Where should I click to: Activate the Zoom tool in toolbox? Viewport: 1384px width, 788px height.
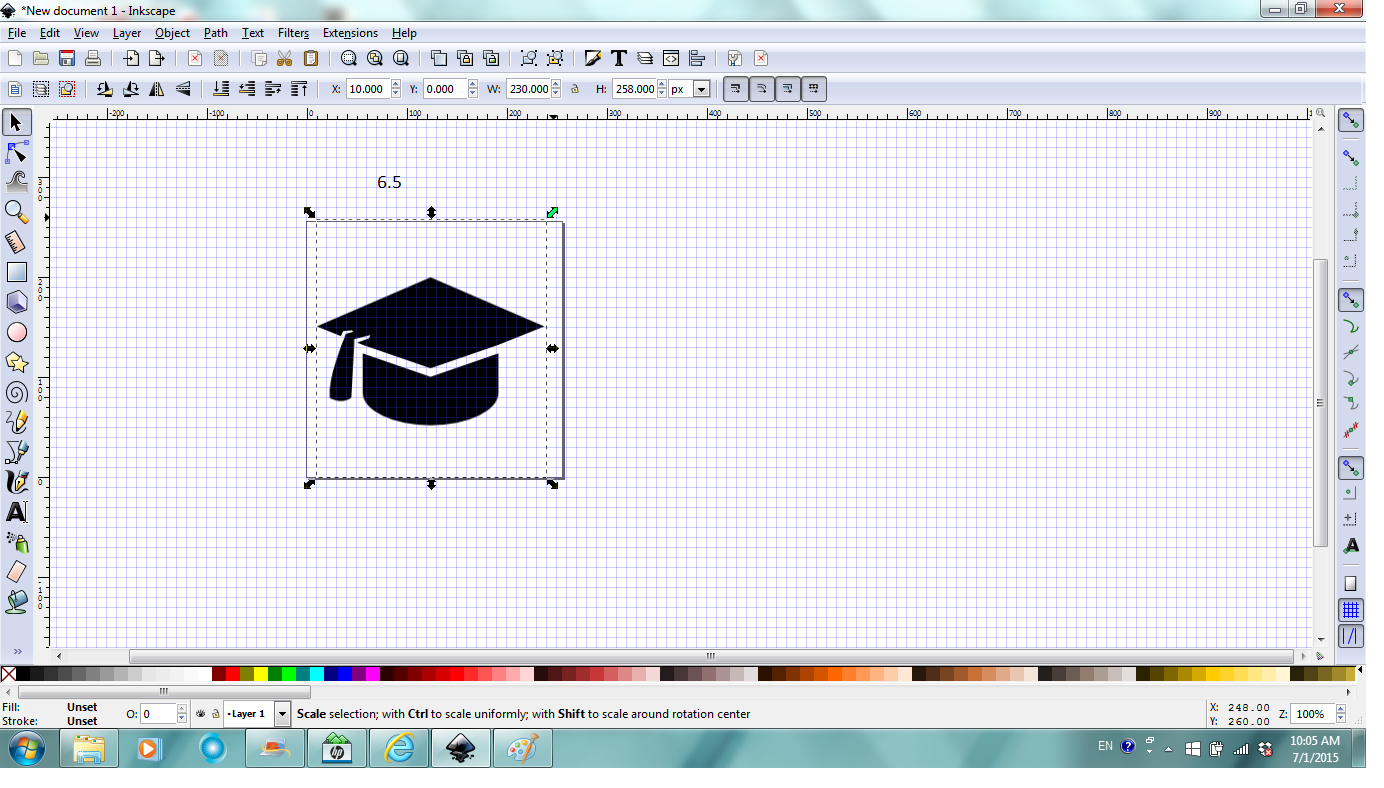point(17,212)
